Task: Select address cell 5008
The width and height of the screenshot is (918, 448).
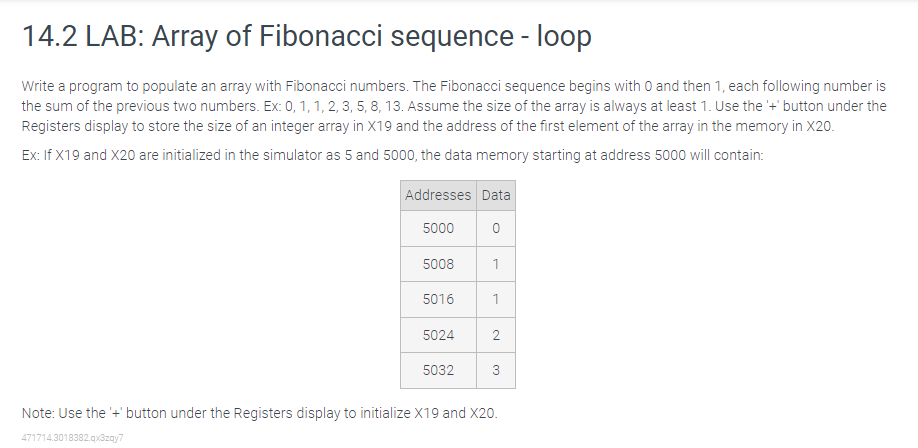Action: (438, 264)
